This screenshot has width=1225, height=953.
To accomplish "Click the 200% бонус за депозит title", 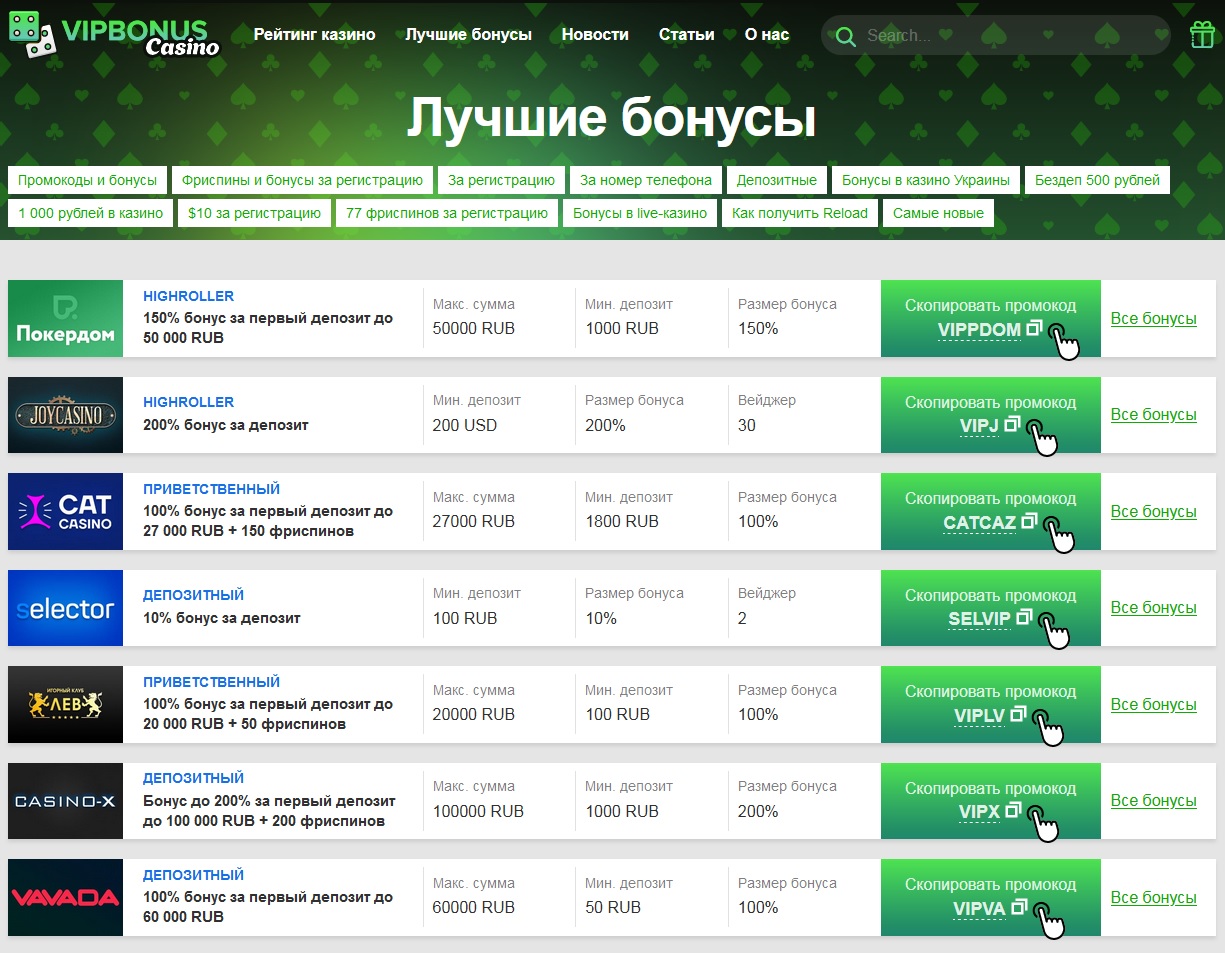I will tap(226, 425).
